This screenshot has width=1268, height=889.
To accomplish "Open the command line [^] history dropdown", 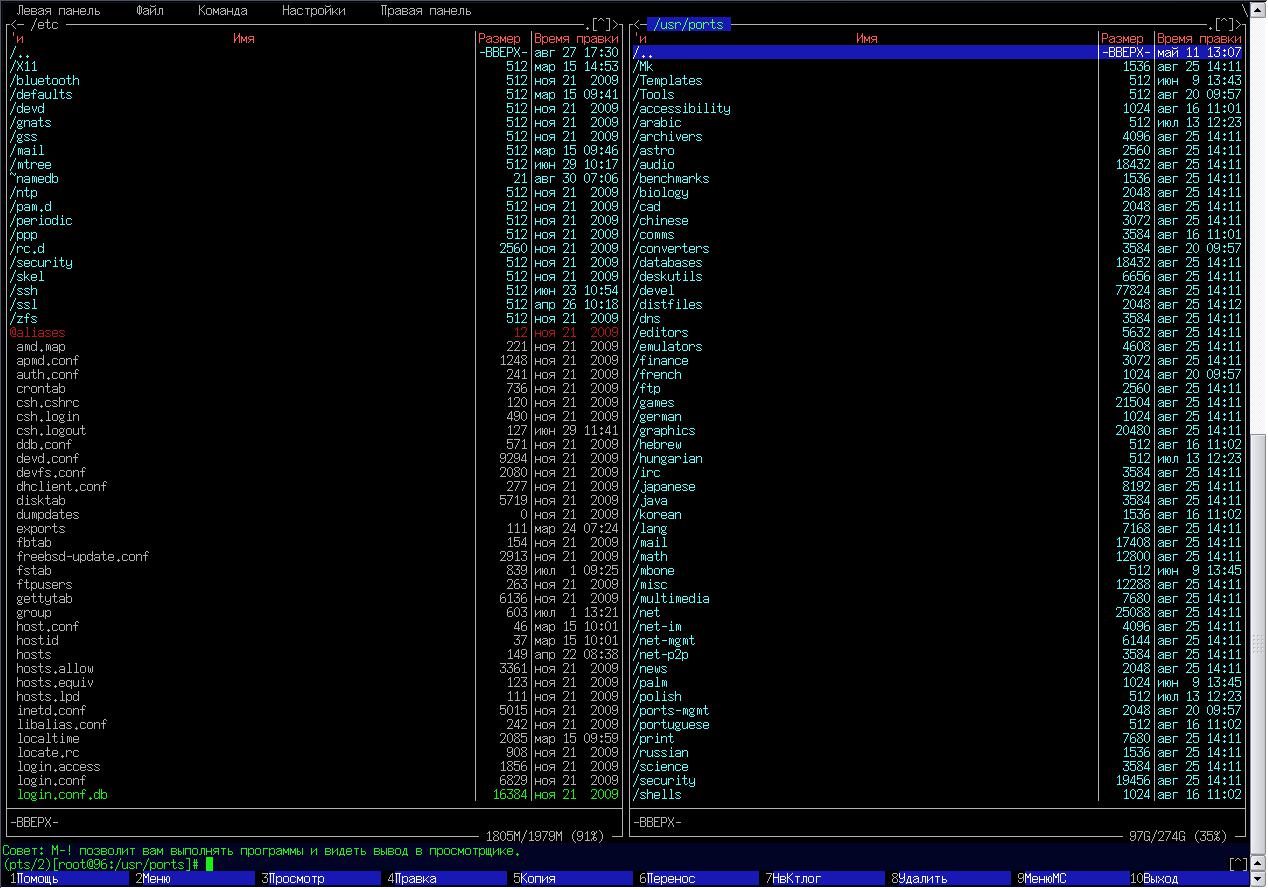I will point(1238,864).
